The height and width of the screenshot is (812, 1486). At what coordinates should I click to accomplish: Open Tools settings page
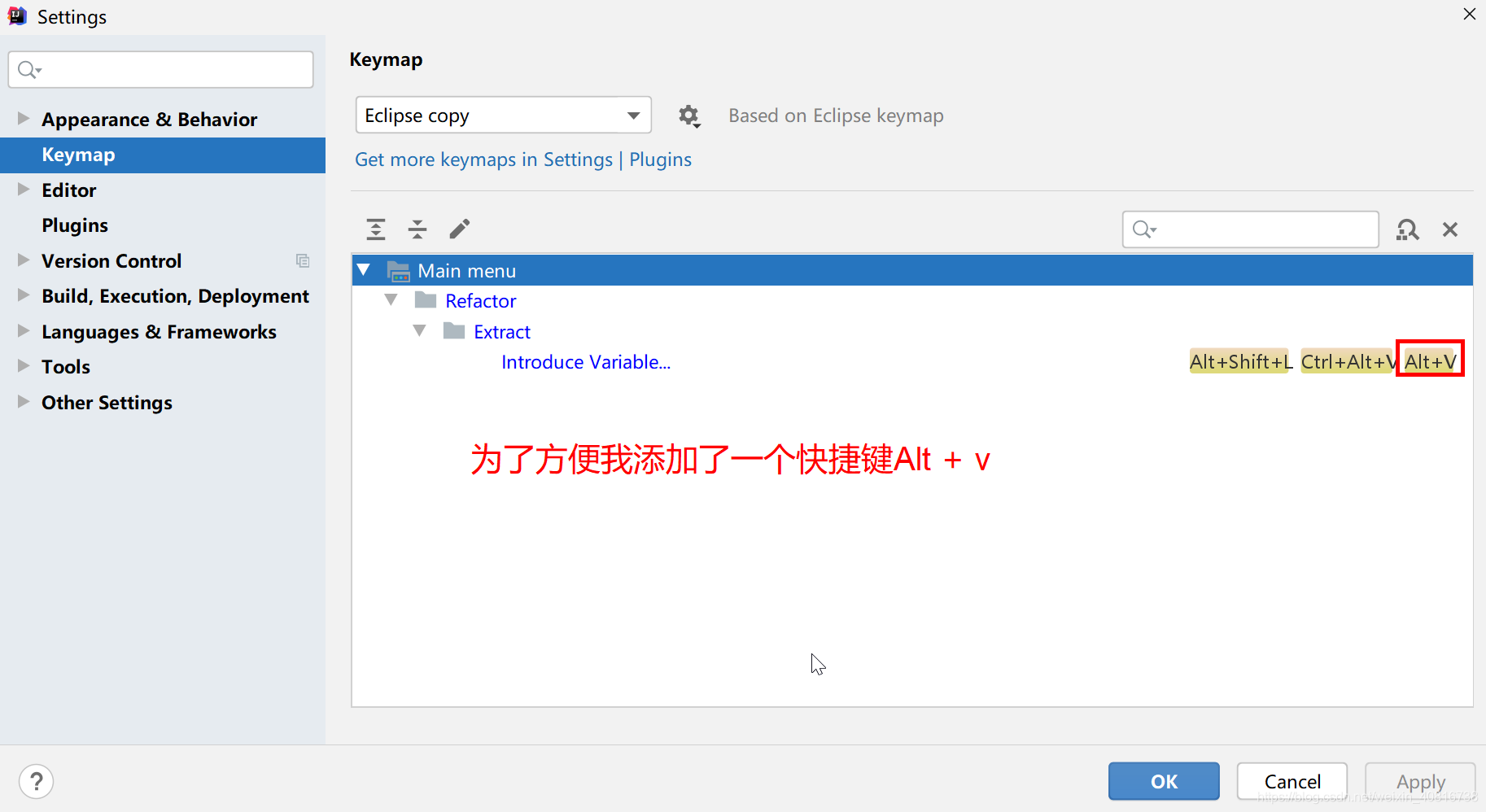[x=66, y=367]
